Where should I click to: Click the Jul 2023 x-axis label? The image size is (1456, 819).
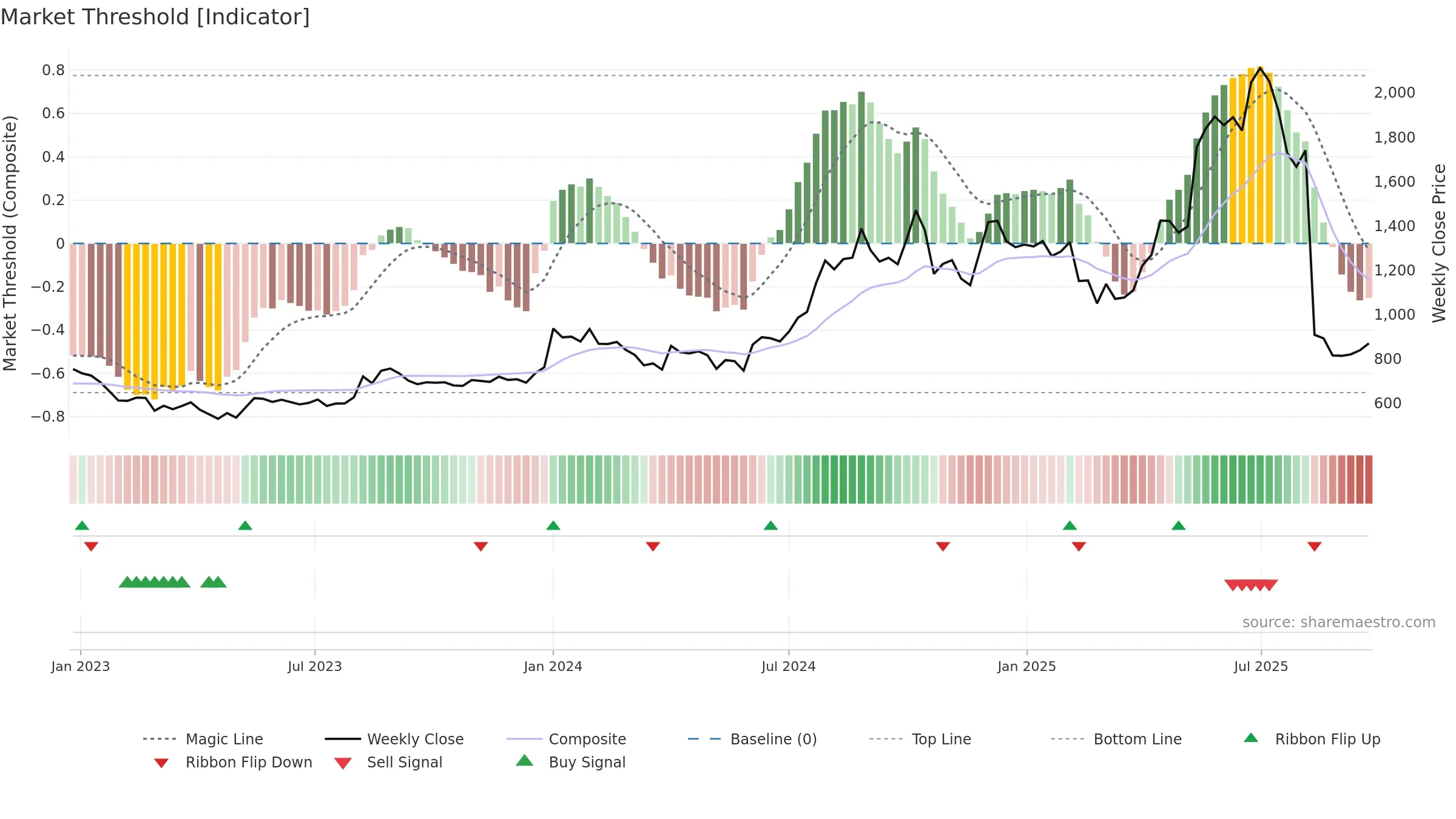tap(315, 667)
